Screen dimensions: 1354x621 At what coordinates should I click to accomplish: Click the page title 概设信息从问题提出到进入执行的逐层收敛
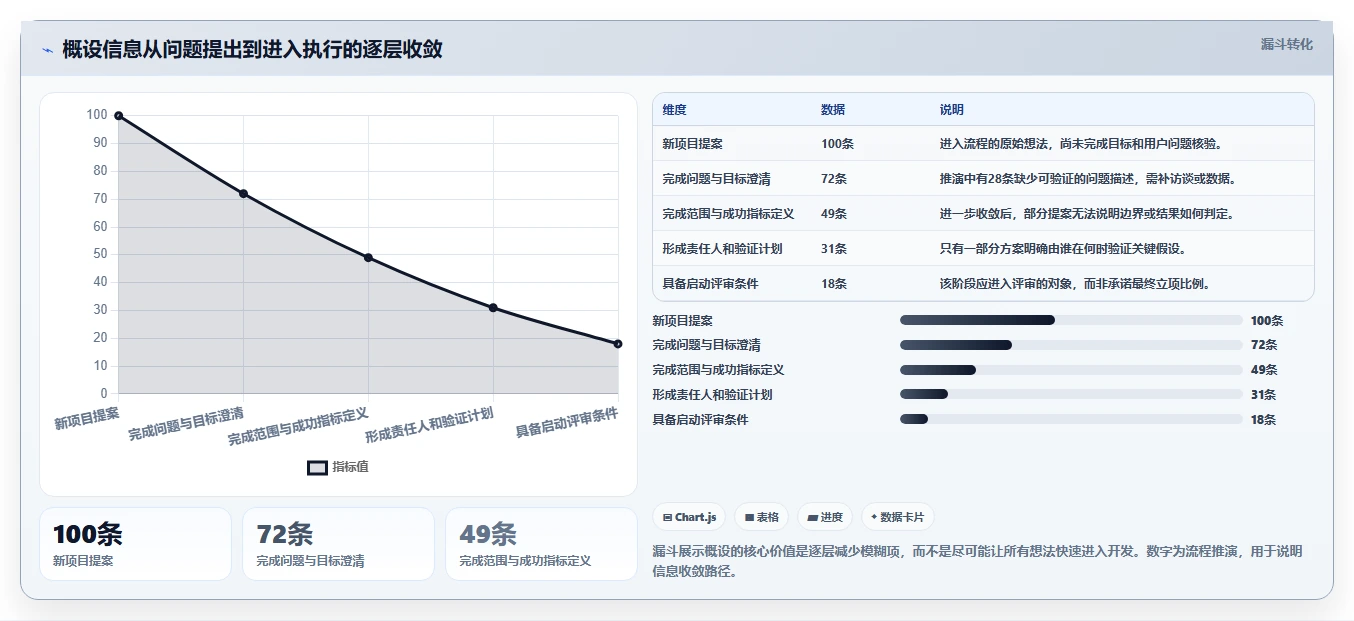point(252,49)
